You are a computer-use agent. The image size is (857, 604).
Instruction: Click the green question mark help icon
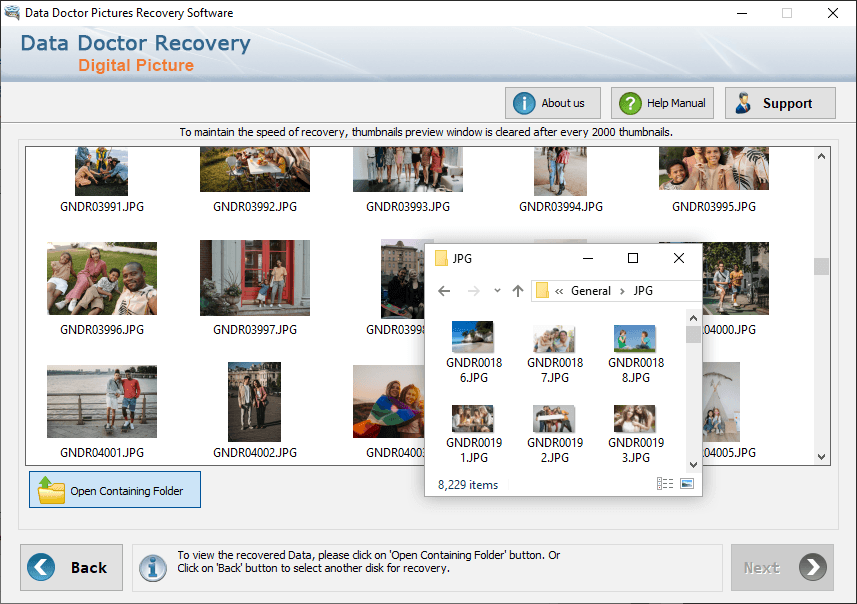(630, 103)
